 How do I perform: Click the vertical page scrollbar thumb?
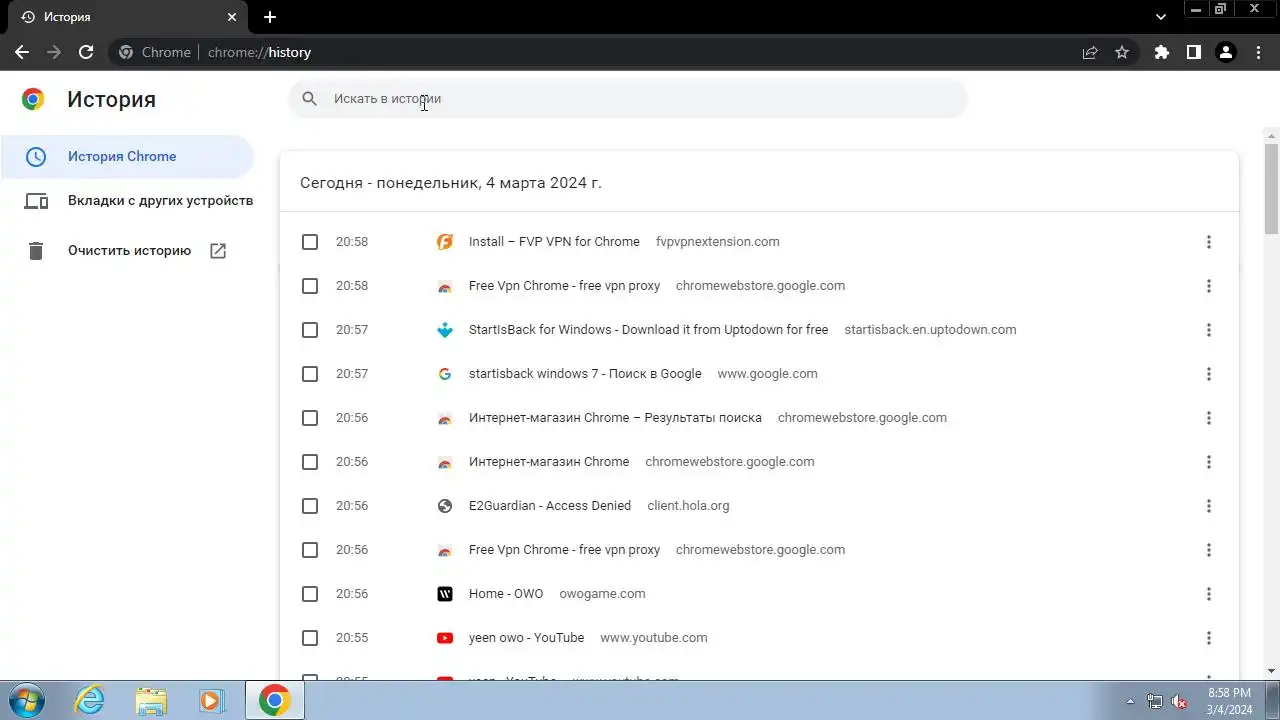[x=1271, y=189]
